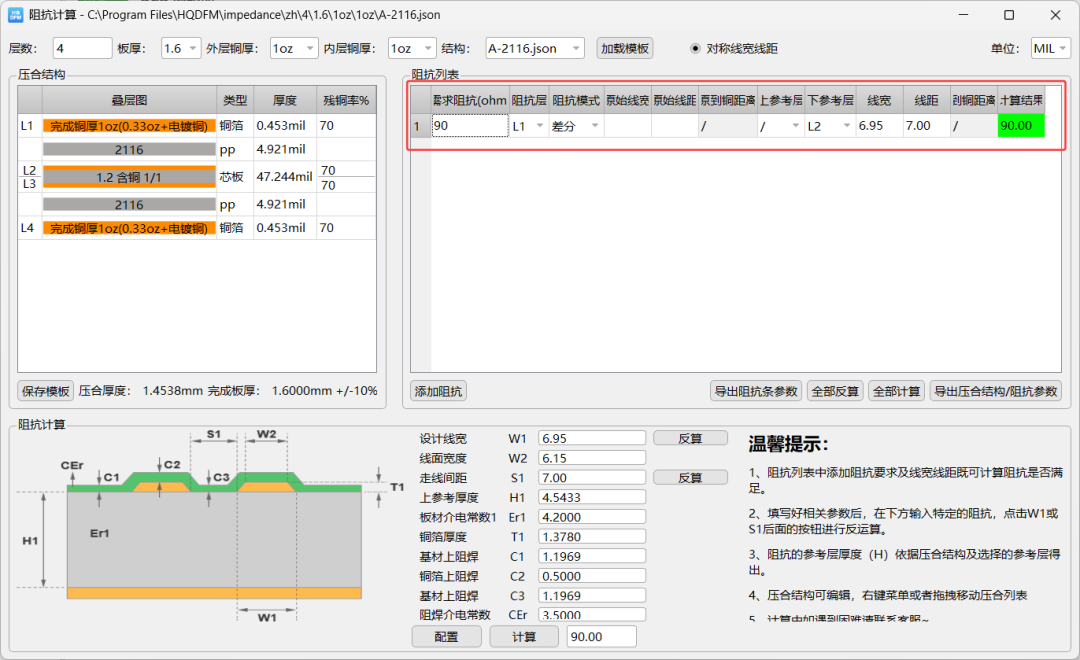Click the 保存模板 button
Screen dimensions: 1080x660
[x=45, y=391]
